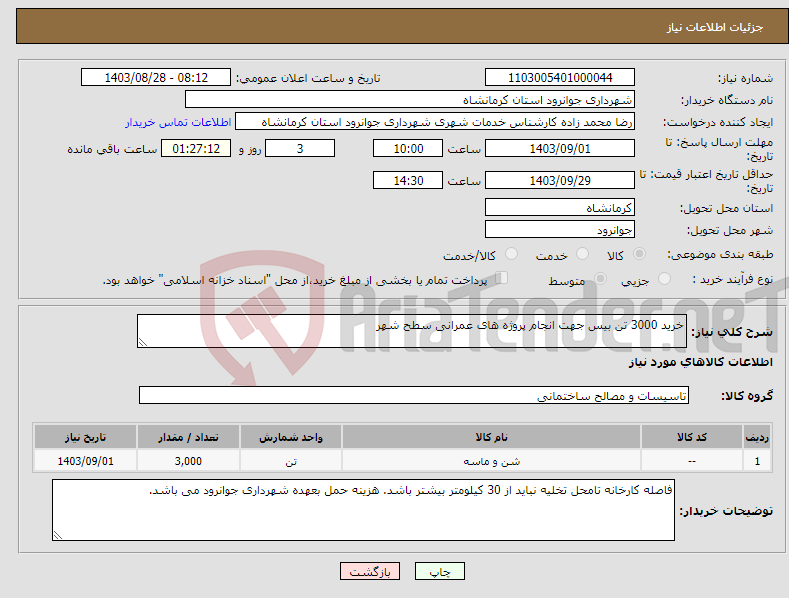Viewport: 789px width, 598px height.
Task: Click the تعداد / مقدار column header
Action: (x=188, y=437)
